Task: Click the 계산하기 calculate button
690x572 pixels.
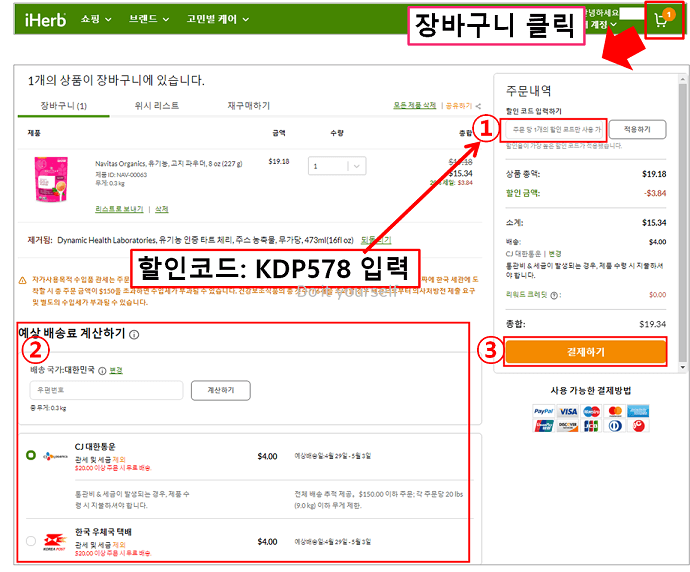Action: [x=221, y=390]
